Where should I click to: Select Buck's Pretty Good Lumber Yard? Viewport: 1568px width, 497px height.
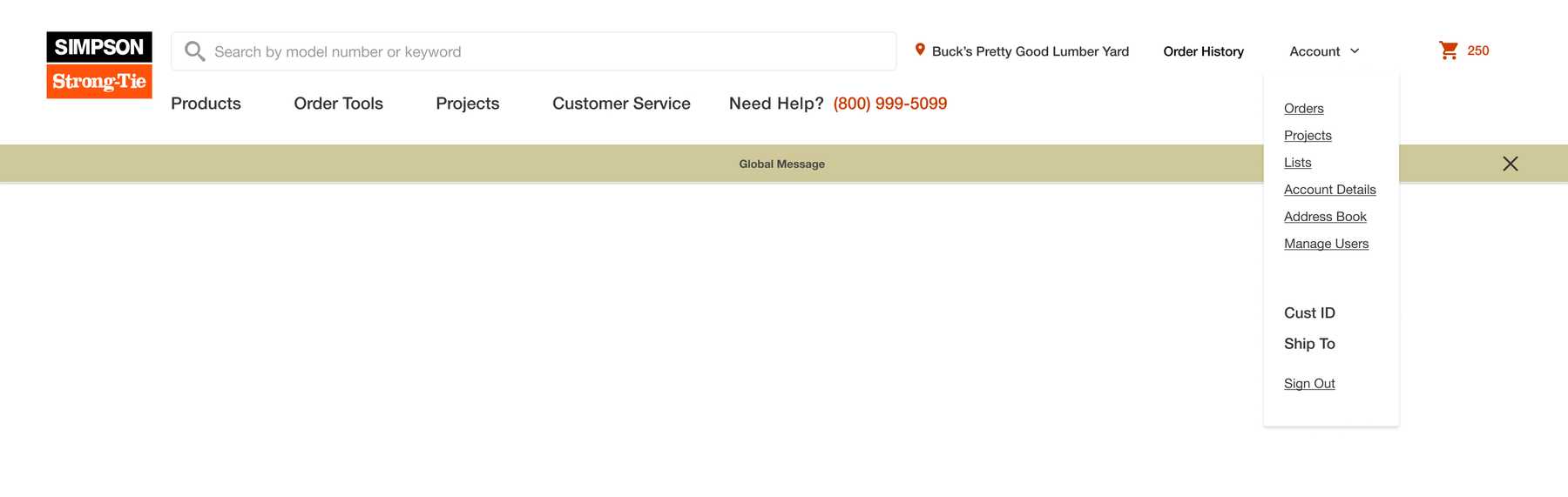pos(1030,51)
